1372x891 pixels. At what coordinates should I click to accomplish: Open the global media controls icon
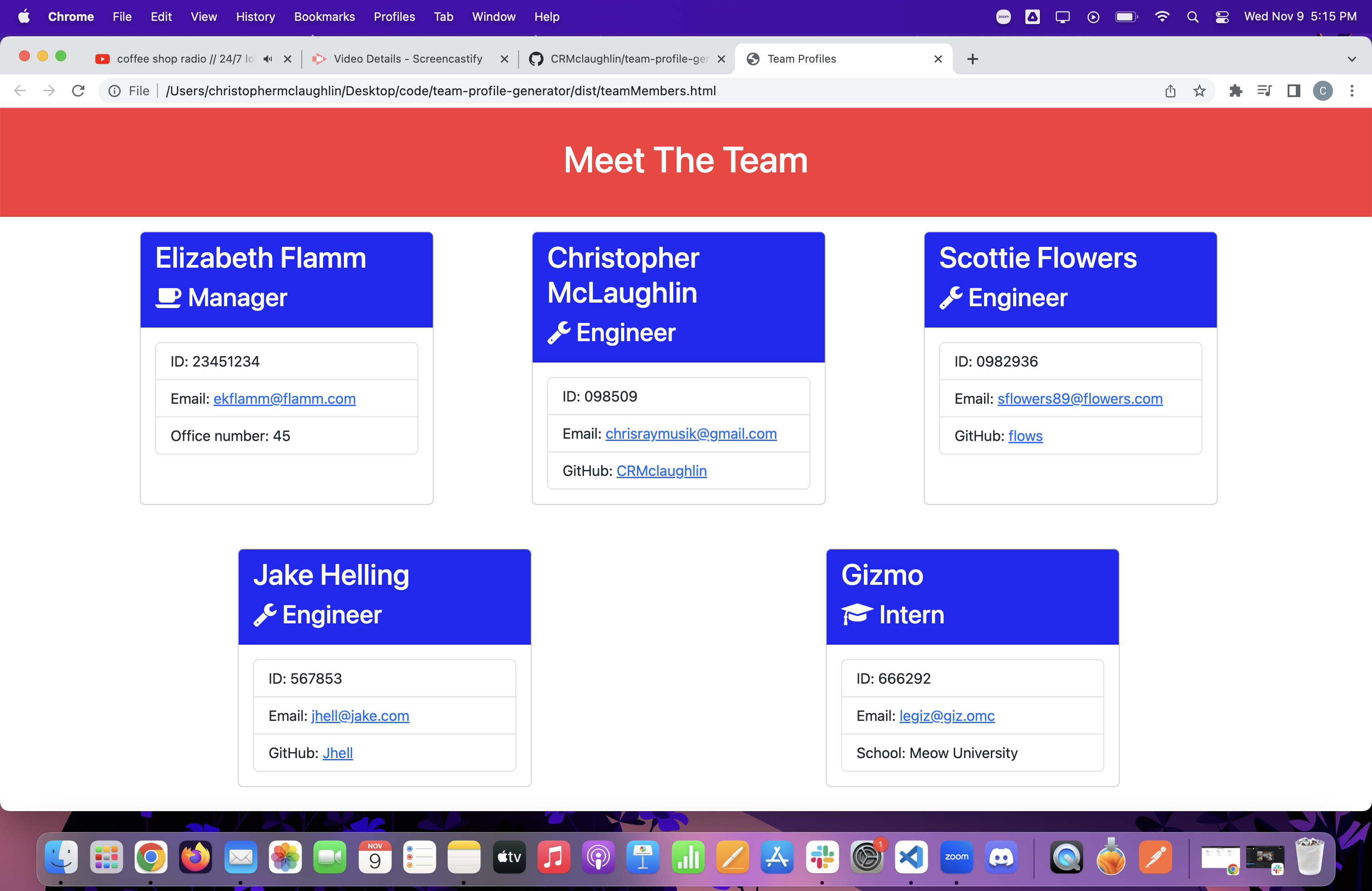1264,90
